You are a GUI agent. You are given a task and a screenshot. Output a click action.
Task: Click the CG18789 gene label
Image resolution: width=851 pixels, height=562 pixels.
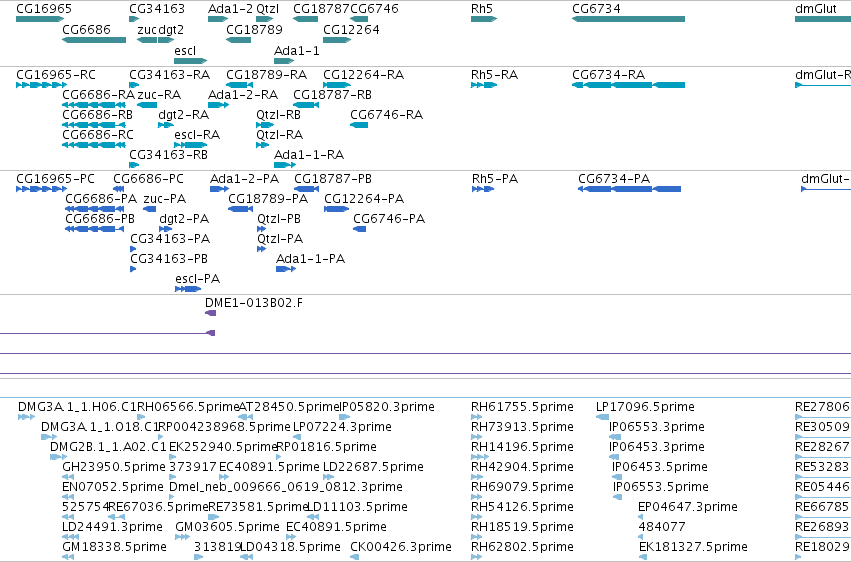[x=255, y=29]
